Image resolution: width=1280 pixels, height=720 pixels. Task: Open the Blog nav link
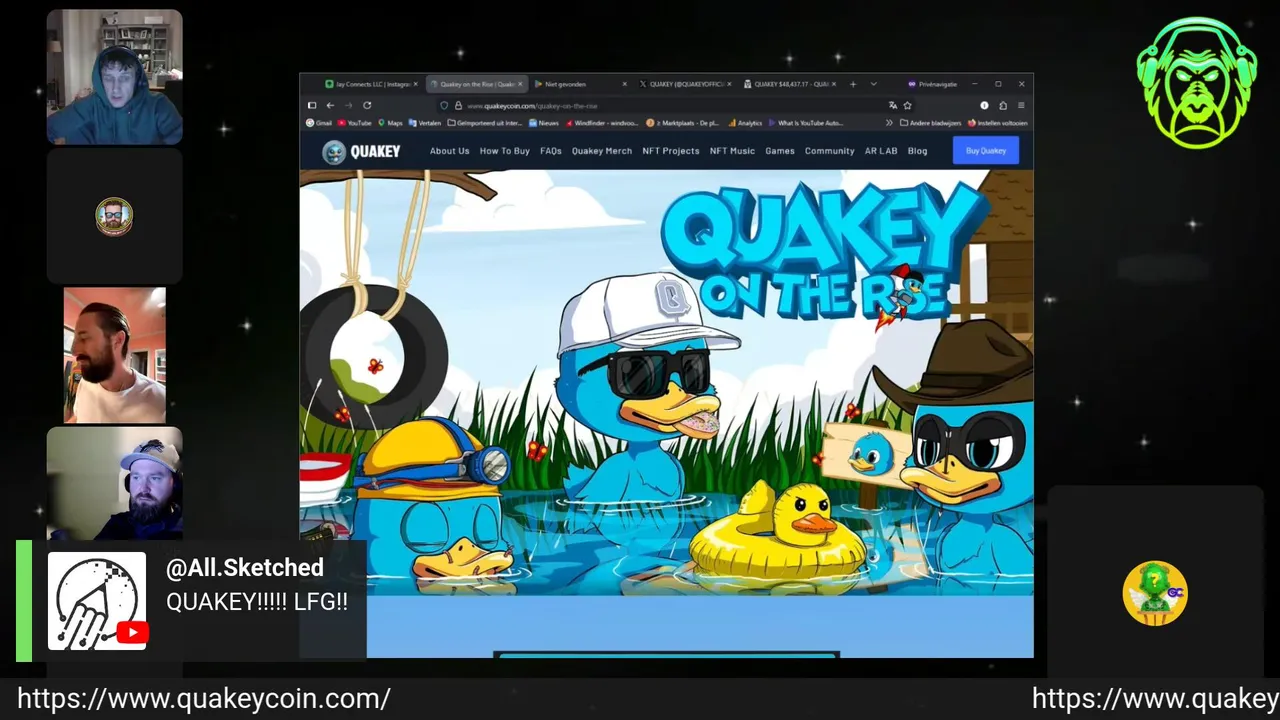pyautogui.click(x=917, y=151)
